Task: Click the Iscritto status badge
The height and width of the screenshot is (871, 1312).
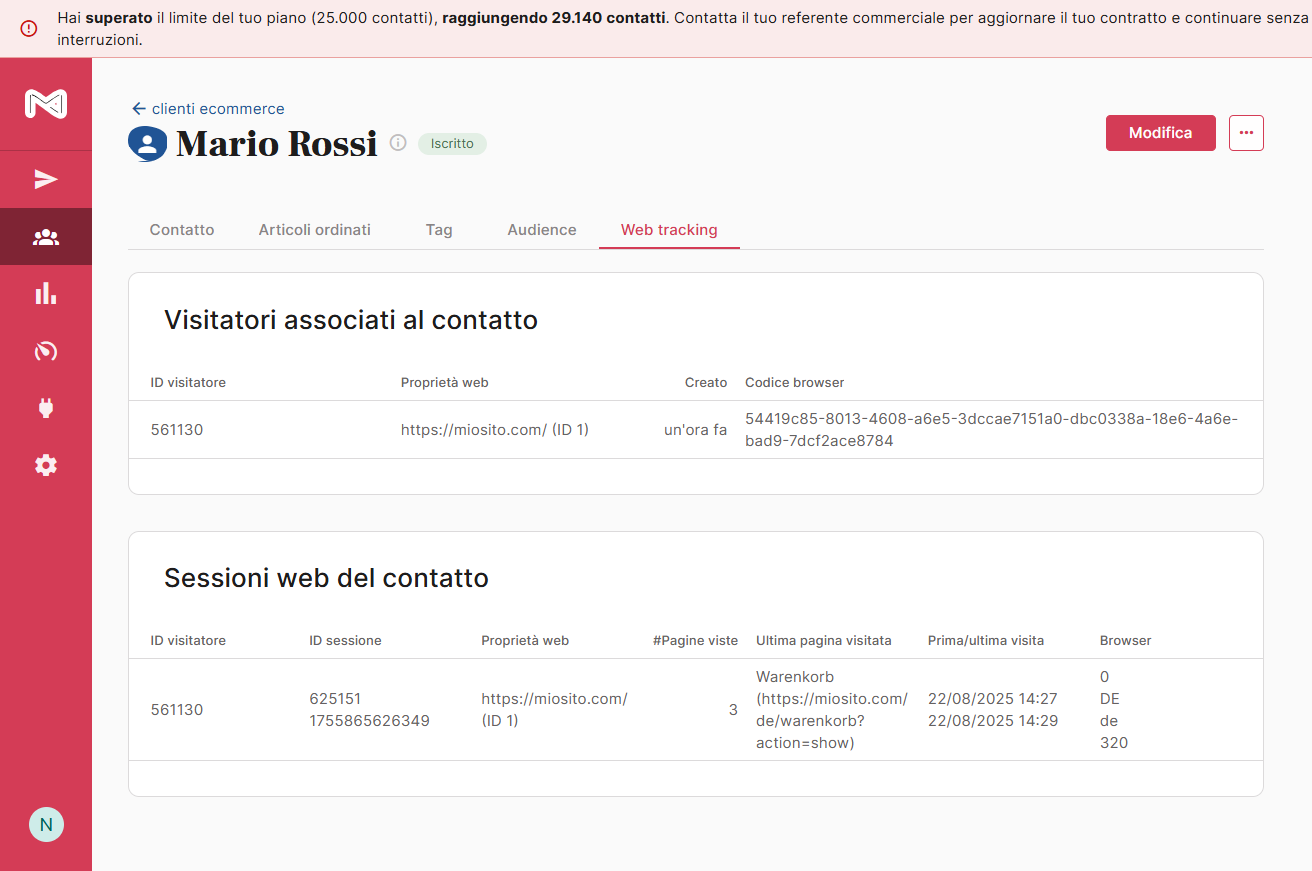Action: pos(452,144)
